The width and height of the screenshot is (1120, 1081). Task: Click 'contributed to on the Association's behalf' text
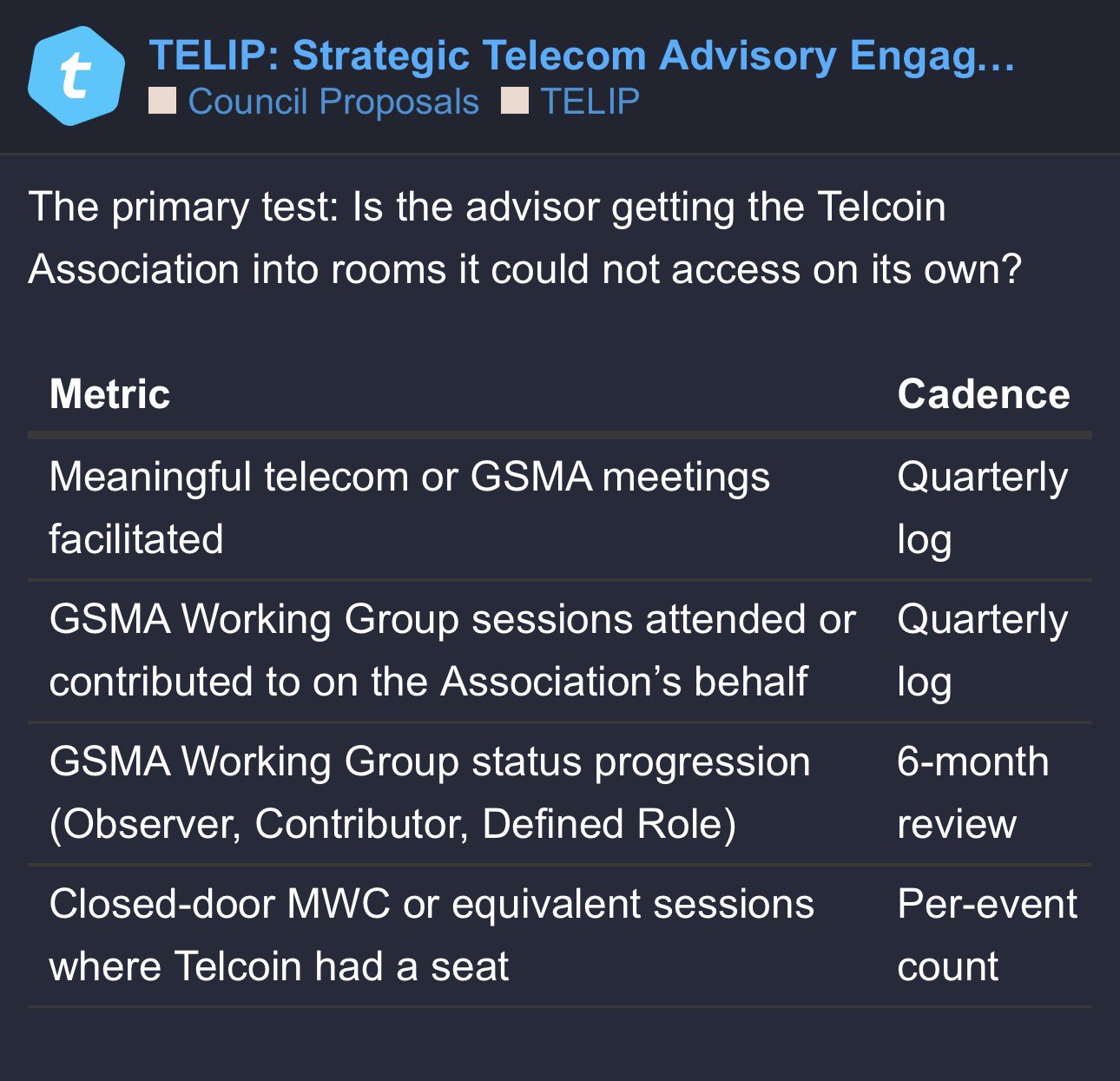coord(429,682)
